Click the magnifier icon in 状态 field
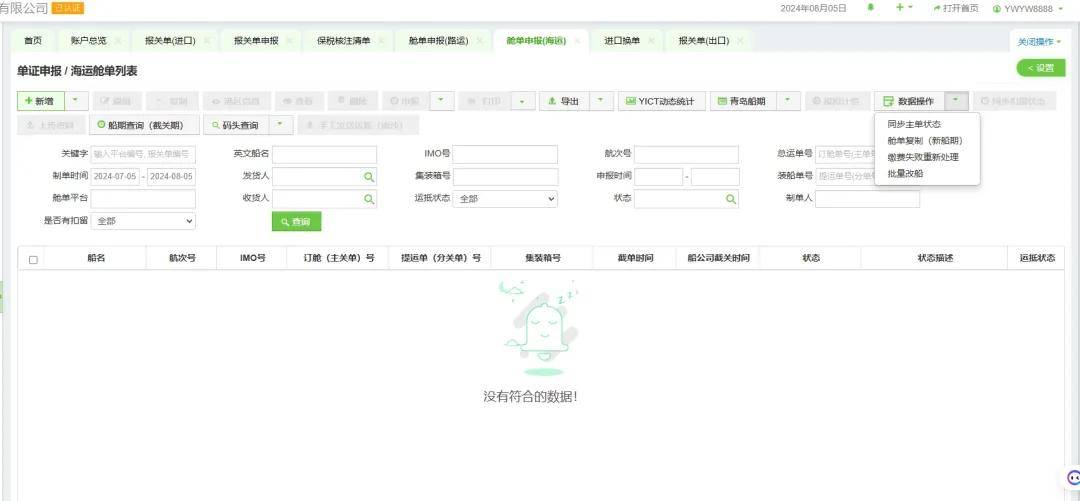 pos(731,199)
